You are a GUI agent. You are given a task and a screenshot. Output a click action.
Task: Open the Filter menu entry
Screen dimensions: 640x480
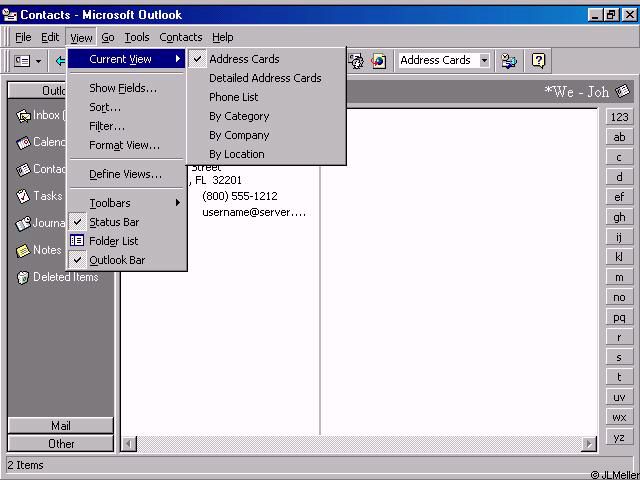tap(127, 126)
